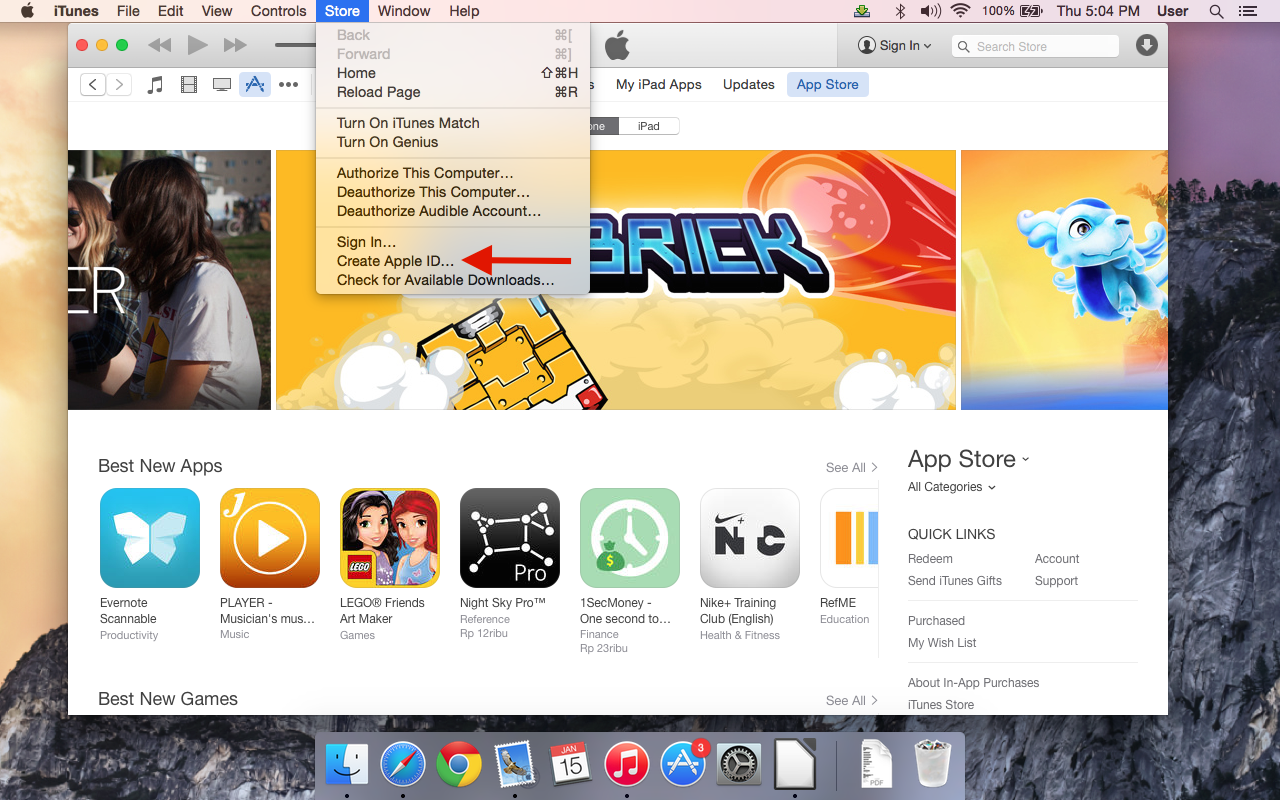Open the downloads arrow icon
1280x800 pixels.
pos(1147,46)
